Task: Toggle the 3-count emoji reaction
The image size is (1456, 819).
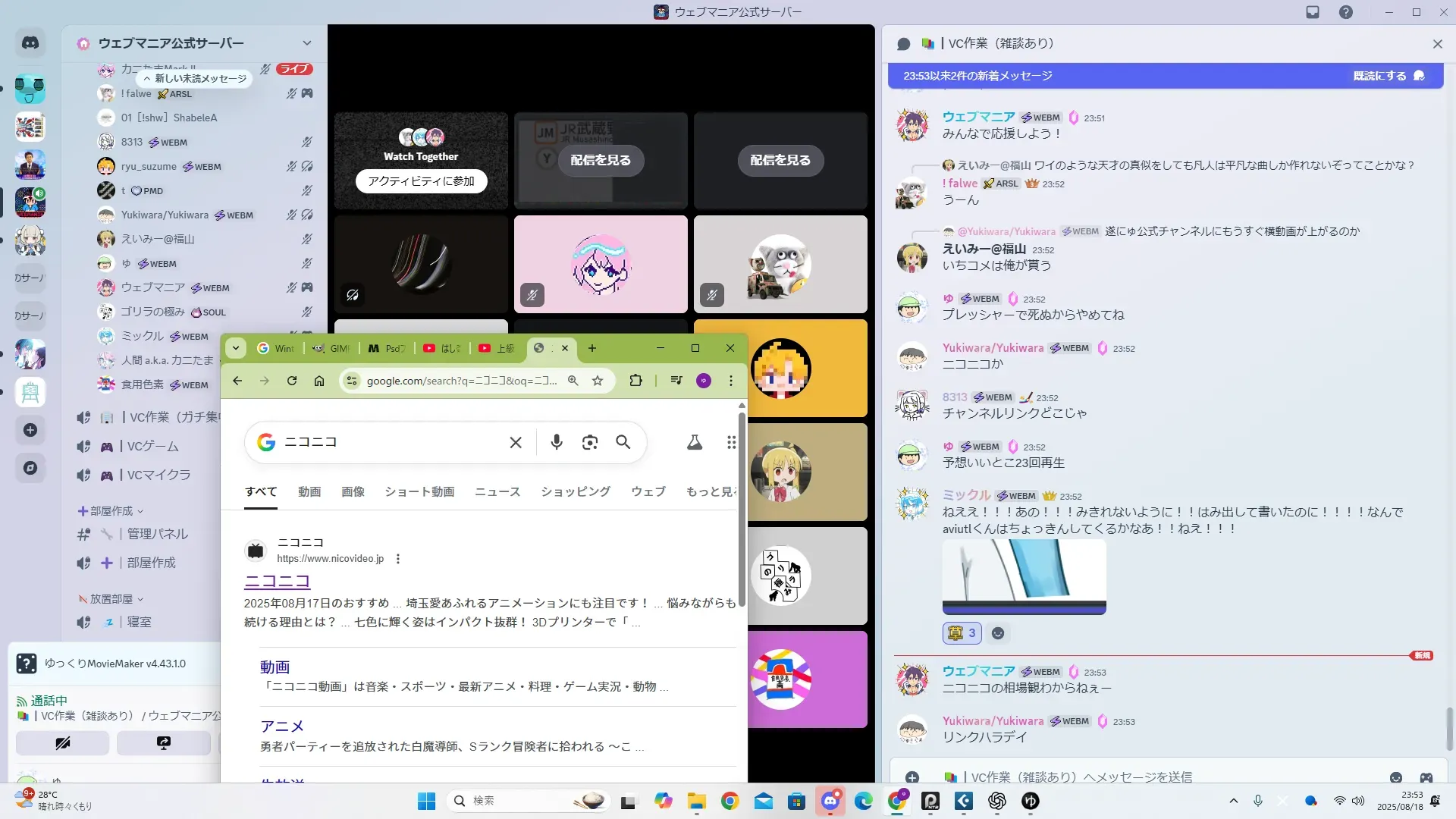Action: point(962,633)
